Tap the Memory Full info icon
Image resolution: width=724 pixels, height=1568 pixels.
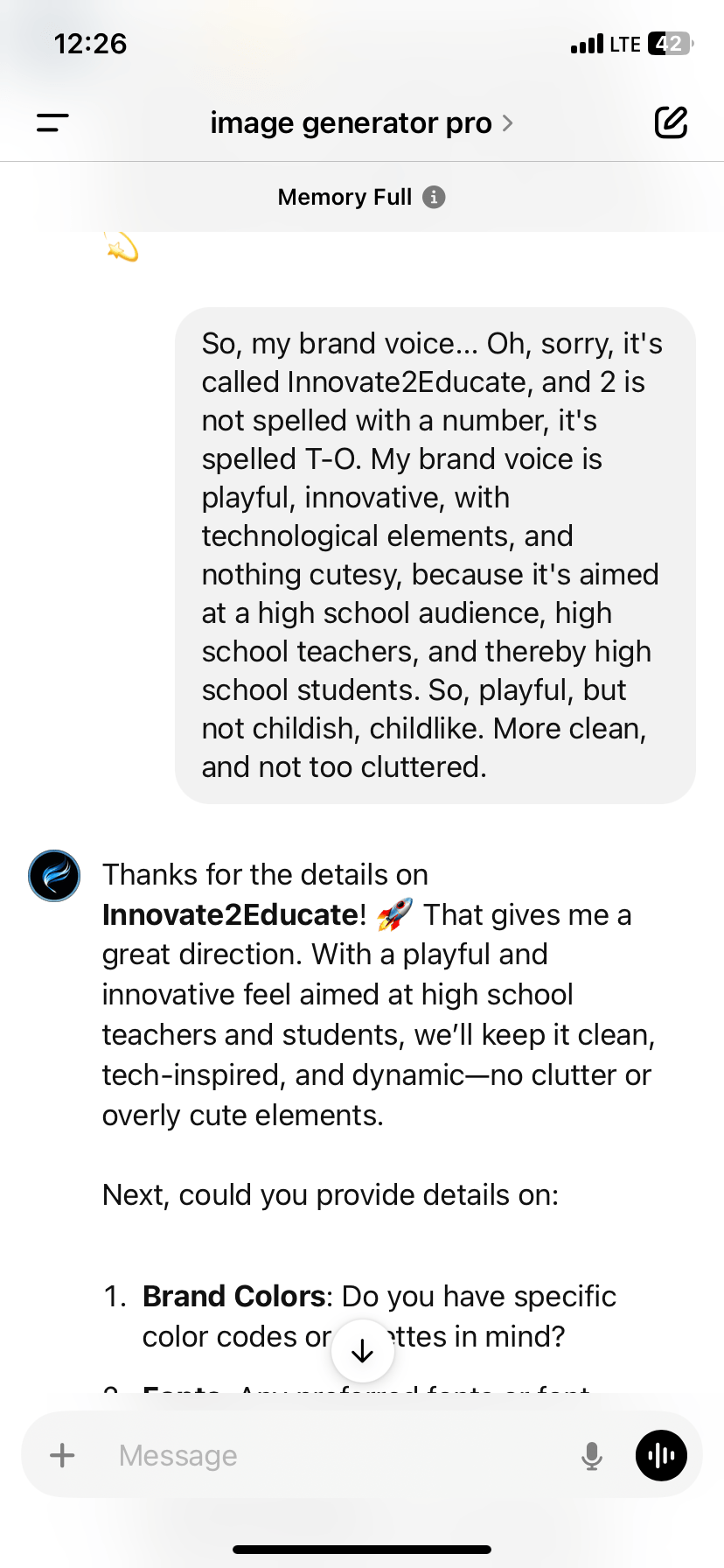434,197
